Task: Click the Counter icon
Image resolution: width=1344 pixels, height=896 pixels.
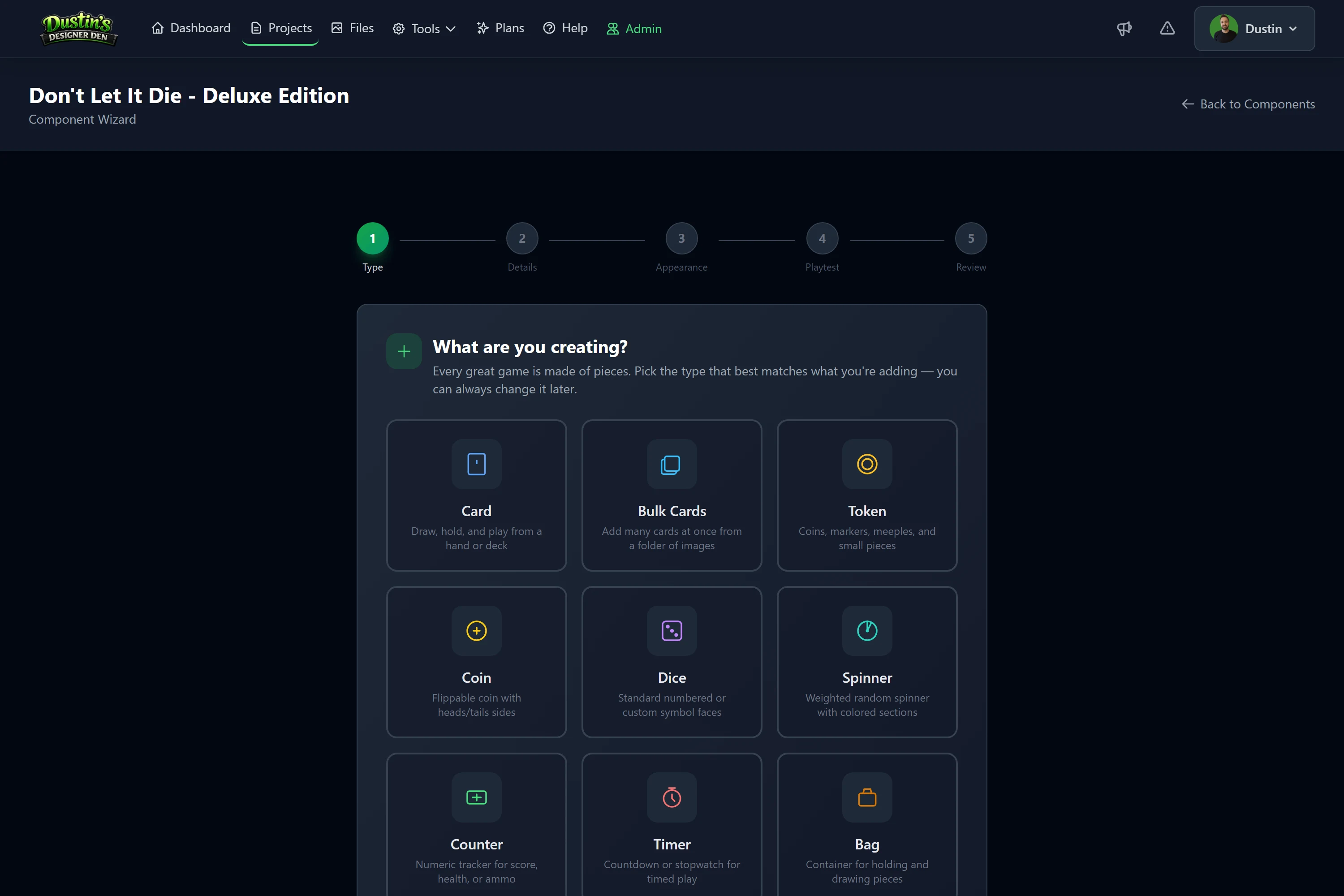Action: (477, 798)
